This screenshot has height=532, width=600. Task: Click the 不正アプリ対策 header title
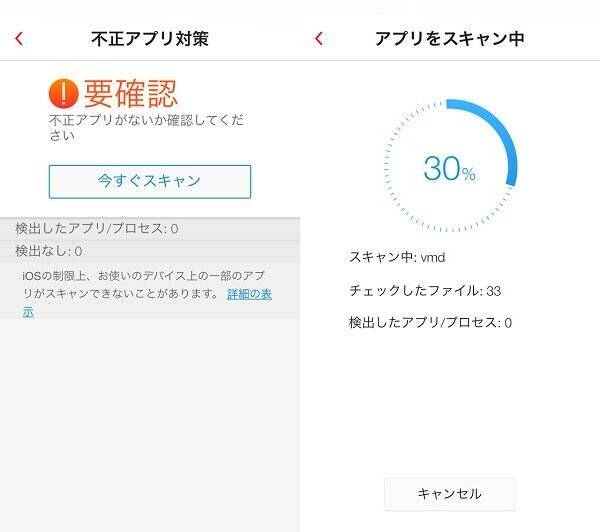click(x=149, y=39)
